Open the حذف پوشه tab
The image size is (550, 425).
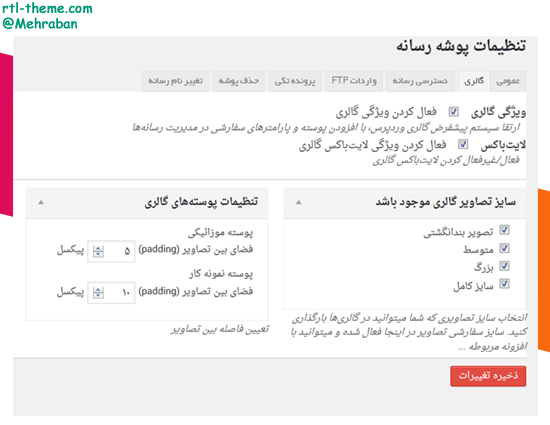(x=239, y=81)
